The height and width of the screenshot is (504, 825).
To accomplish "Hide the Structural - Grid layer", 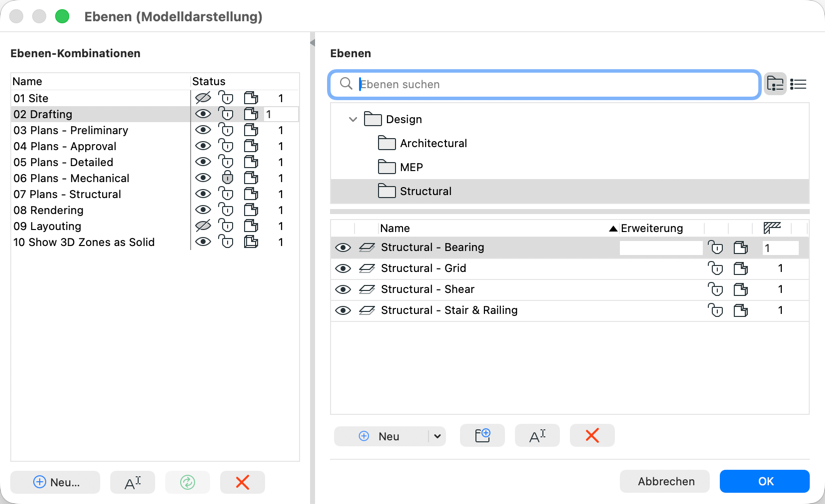I will tap(343, 268).
